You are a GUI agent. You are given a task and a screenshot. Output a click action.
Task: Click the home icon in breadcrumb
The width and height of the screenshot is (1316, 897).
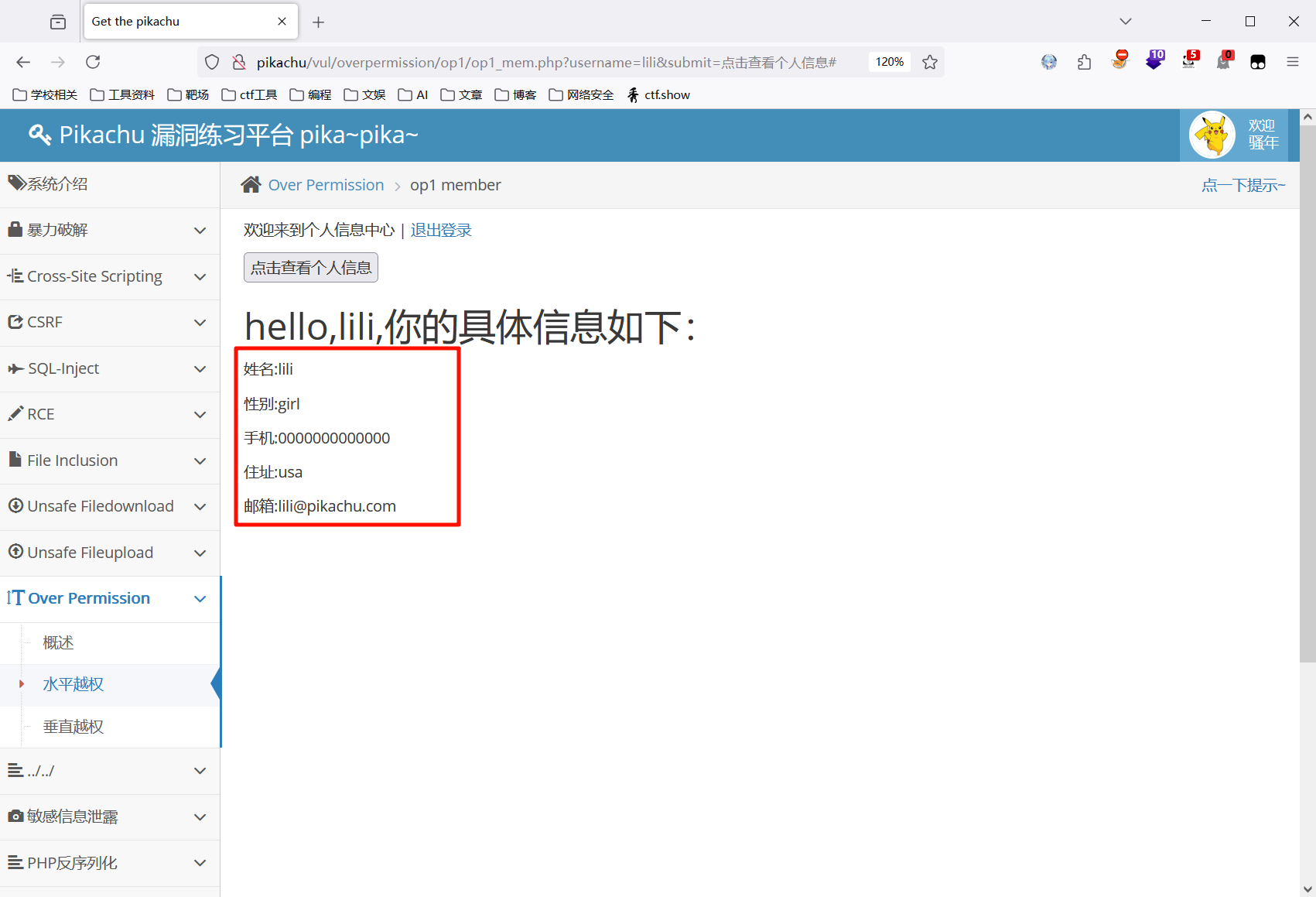pos(251,184)
